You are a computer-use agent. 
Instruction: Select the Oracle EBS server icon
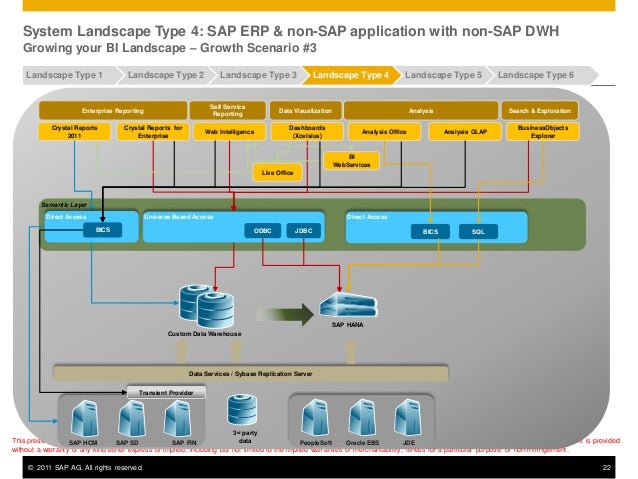pyautogui.click(x=362, y=418)
